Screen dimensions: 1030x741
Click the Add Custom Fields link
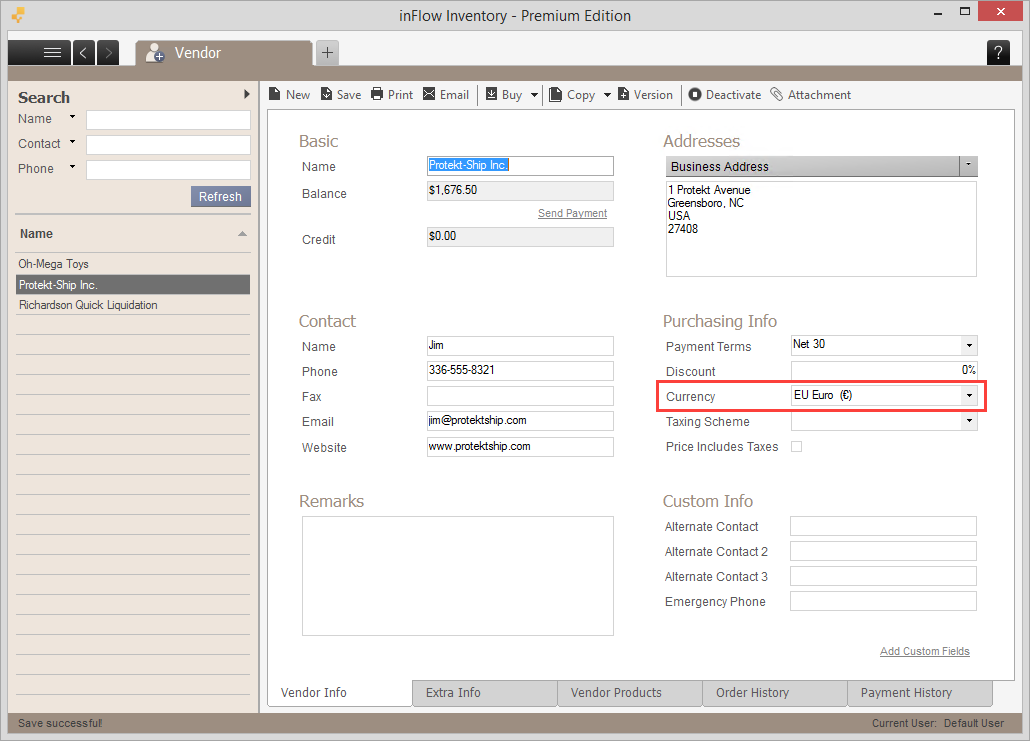925,651
